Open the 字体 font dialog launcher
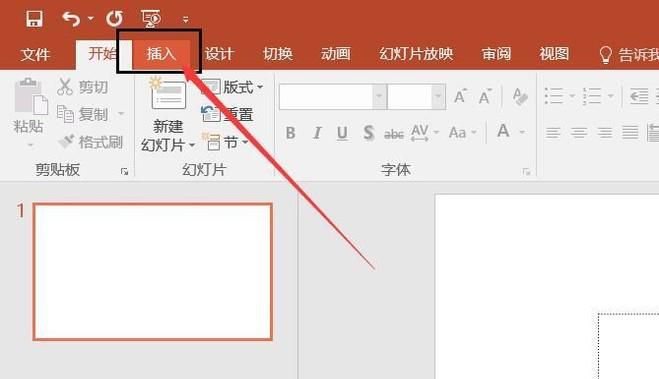The image size is (659, 379). (526, 171)
